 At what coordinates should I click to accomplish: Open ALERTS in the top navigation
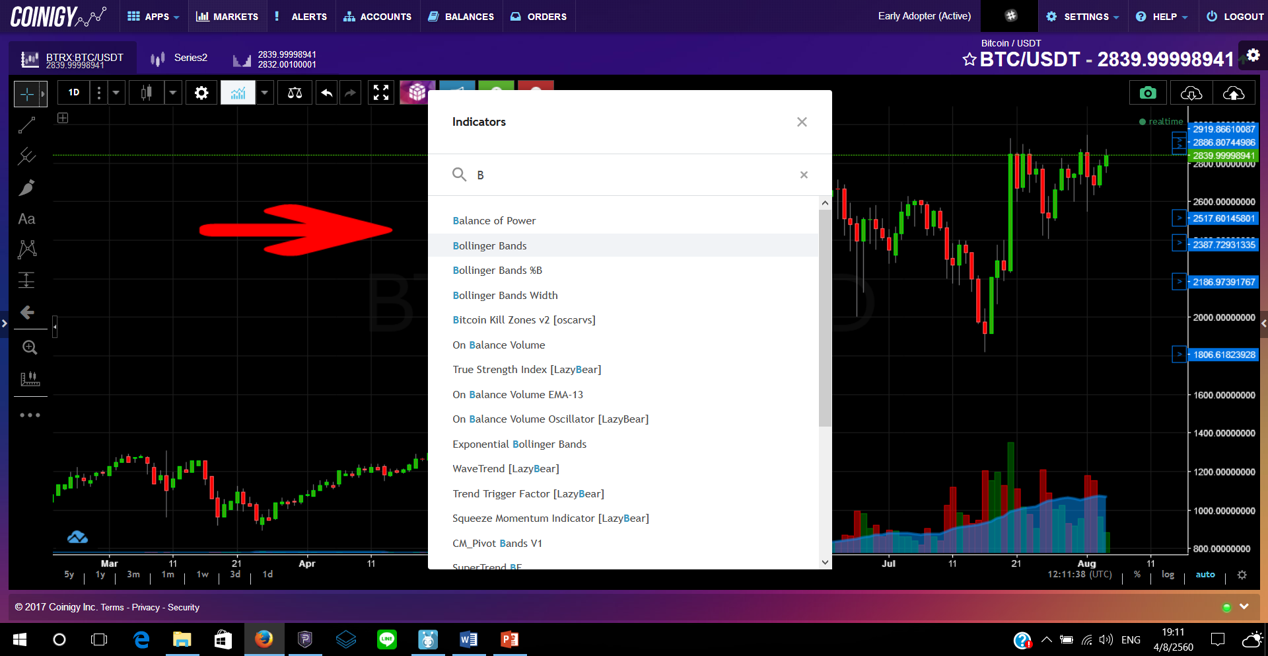(300, 16)
